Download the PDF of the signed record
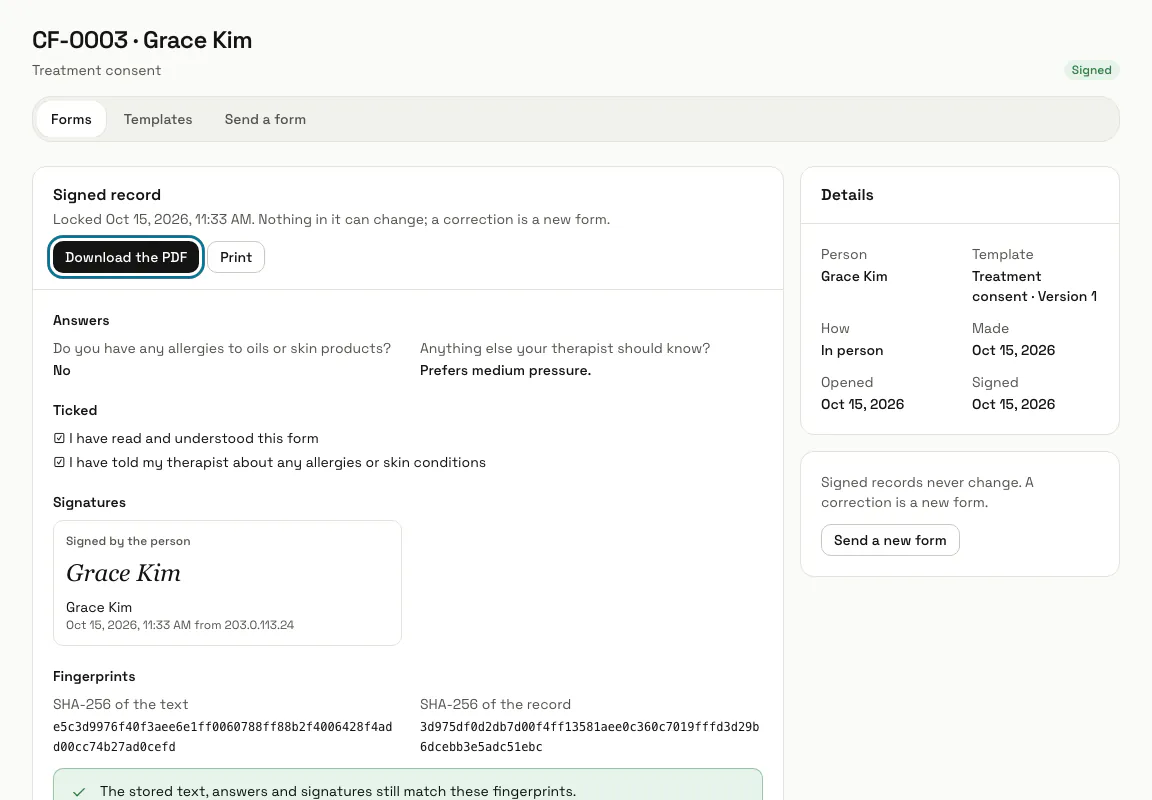Image resolution: width=1152 pixels, height=800 pixels. 126,257
